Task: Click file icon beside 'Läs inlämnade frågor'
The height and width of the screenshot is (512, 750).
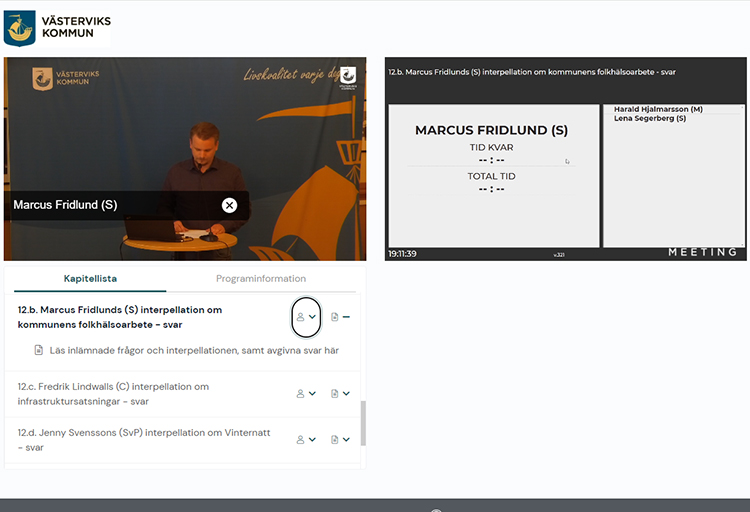Action: coord(39,351)
